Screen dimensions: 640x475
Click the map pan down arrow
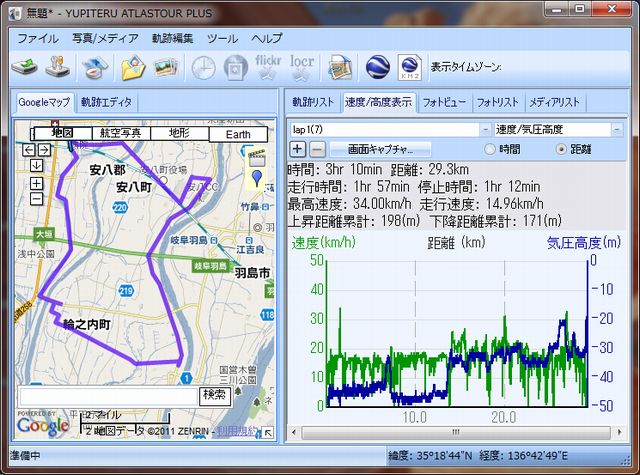36,165
